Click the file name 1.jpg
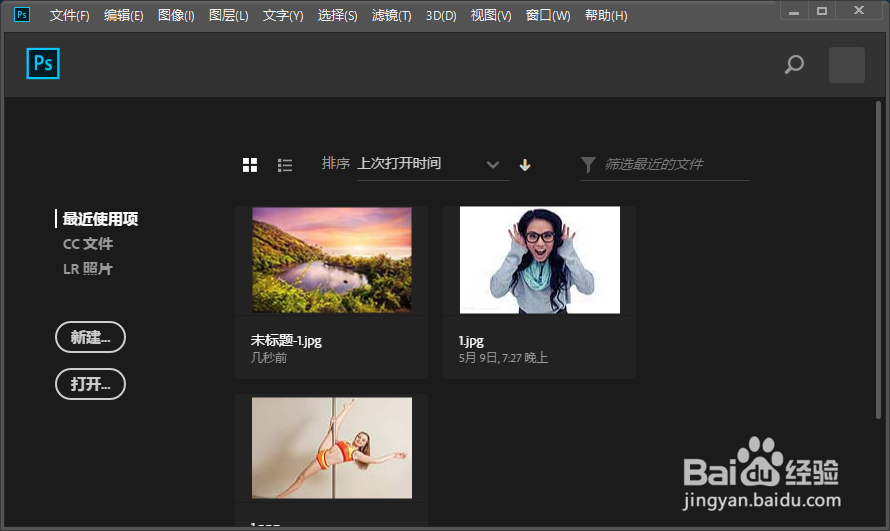This screenshot has height=531, width=890. pyautogui.click(x=471, y=341)
